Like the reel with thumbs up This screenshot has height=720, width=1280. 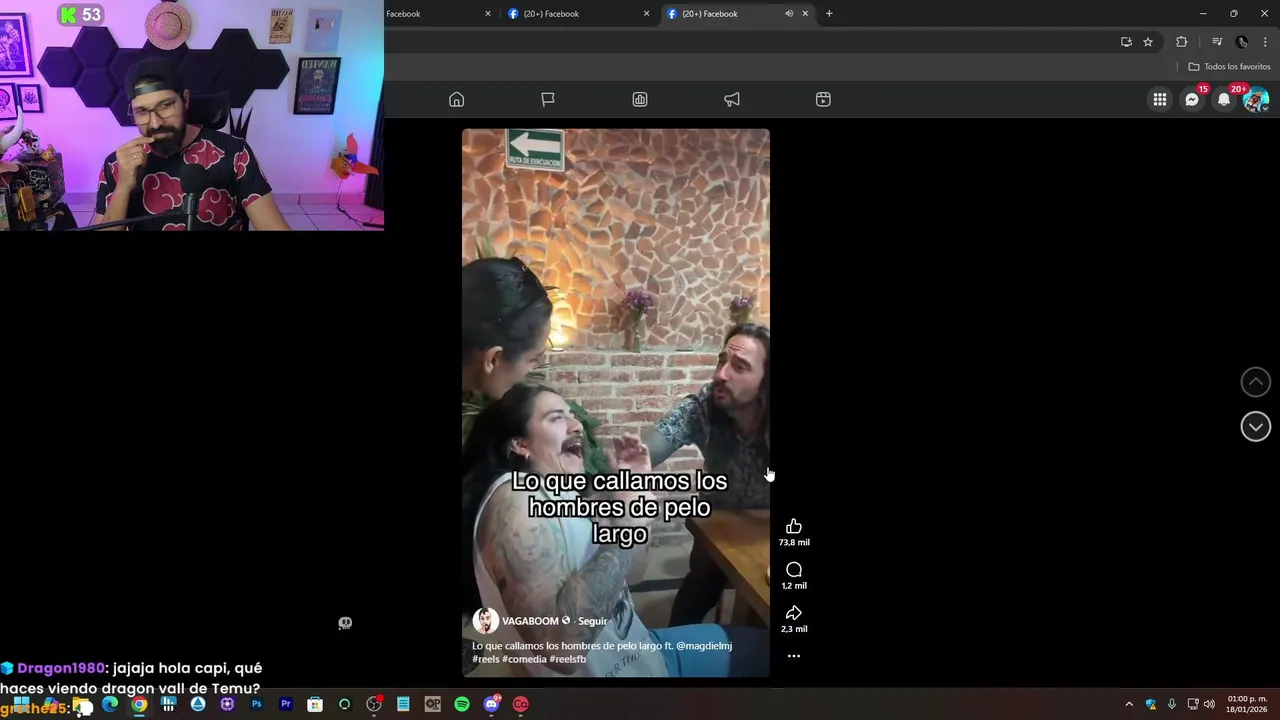point(794,527)
